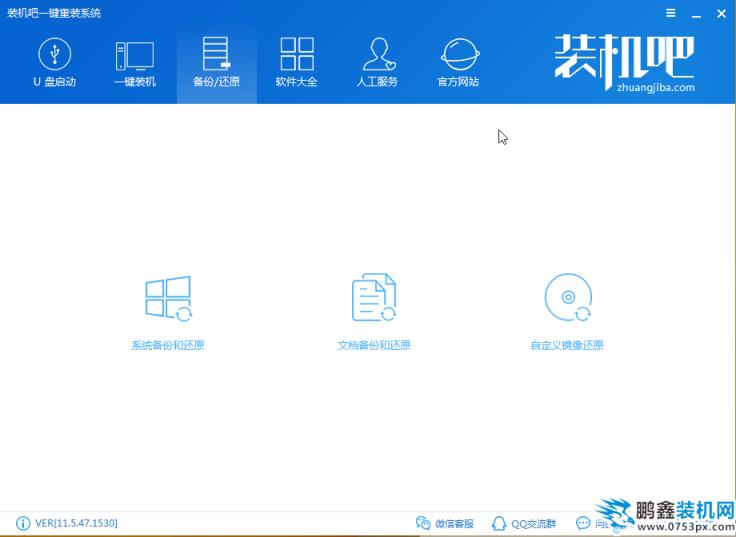The height and width of the screenshot is (537, 736).
Task: Select the U 盘启动 tab label
Action: [54, 82]
